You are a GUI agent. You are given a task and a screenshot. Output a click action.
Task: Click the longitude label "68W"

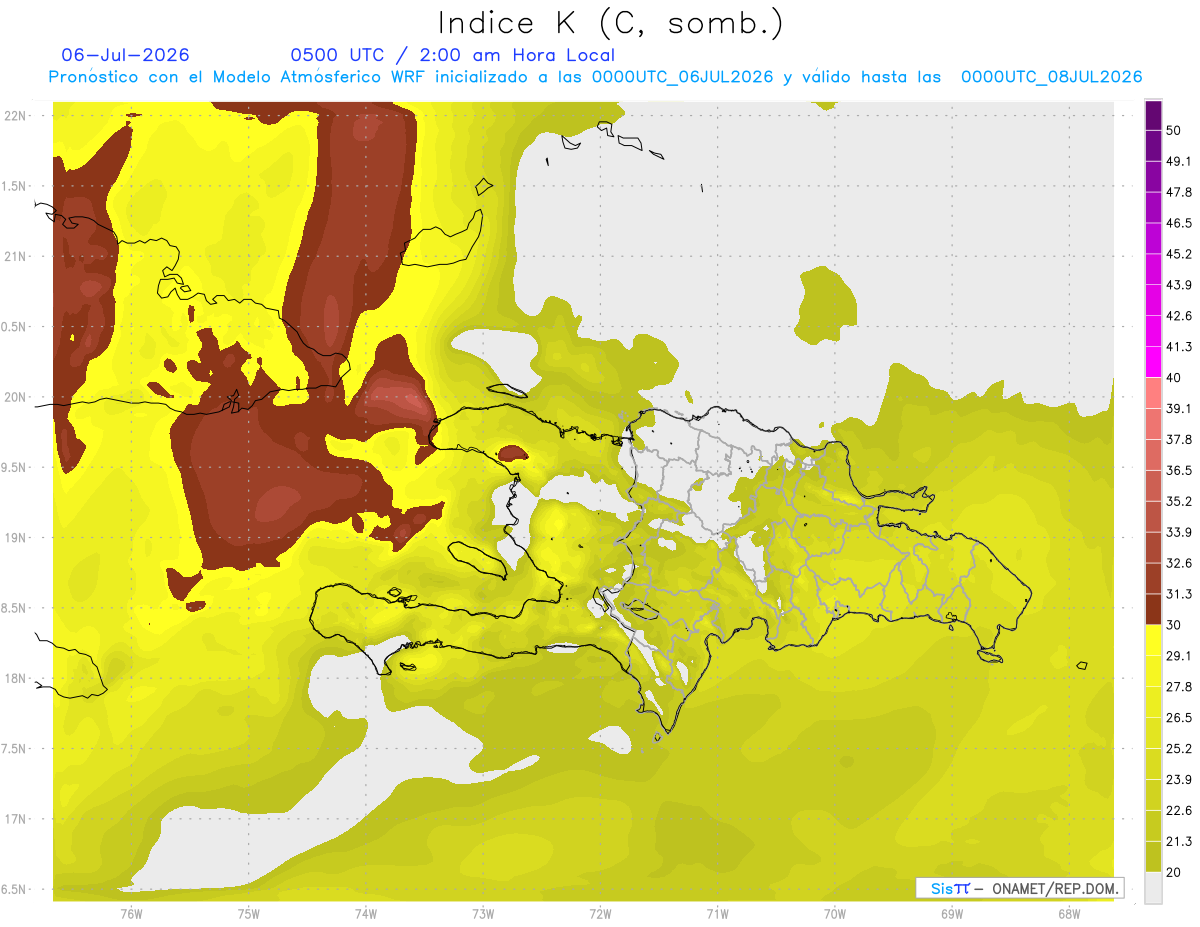pyautogui.click(x=1068, y=914)
